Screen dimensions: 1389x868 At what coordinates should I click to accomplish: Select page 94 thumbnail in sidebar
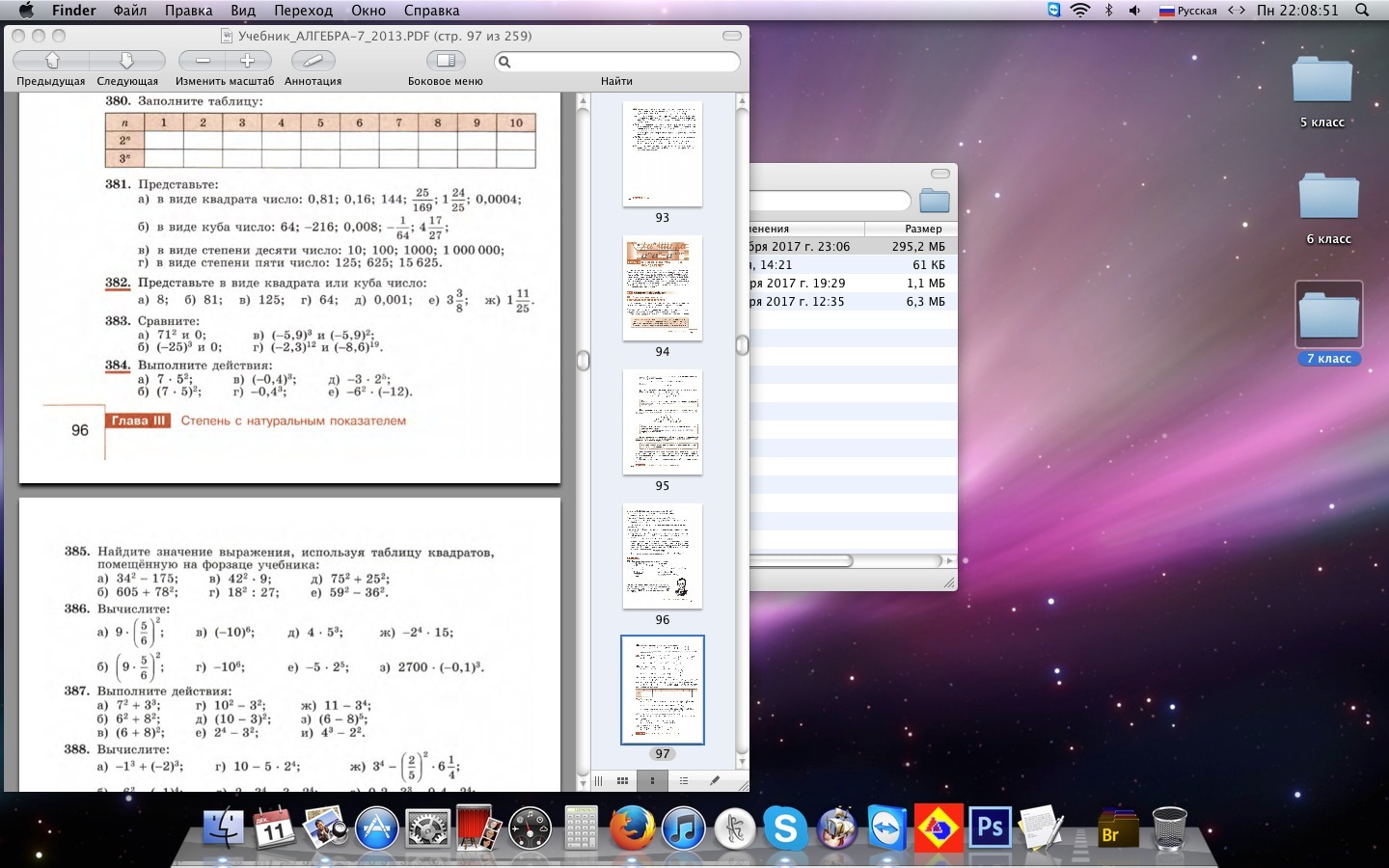(663, 288)
